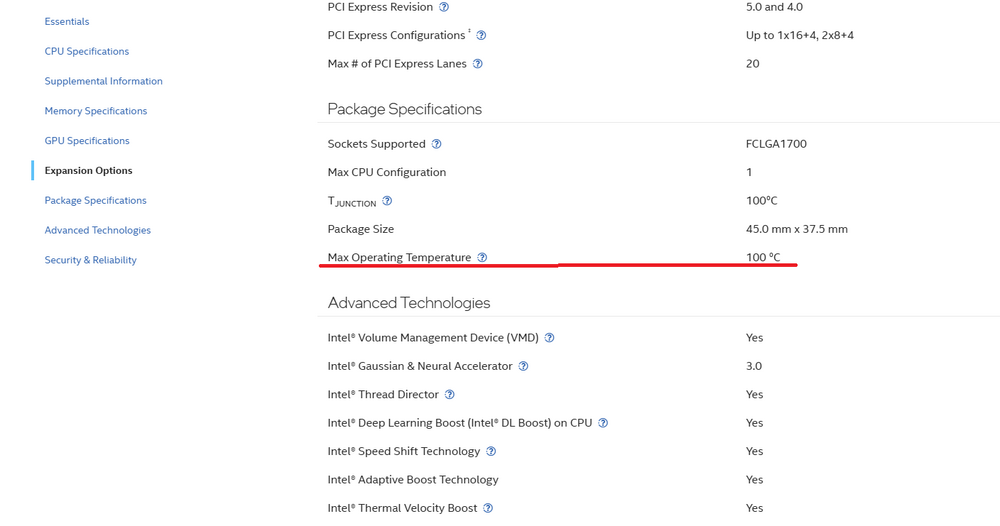The image size is (1000, 526).
Task: Open Speed Shift Technology help icon
Action: coord(491,452)
